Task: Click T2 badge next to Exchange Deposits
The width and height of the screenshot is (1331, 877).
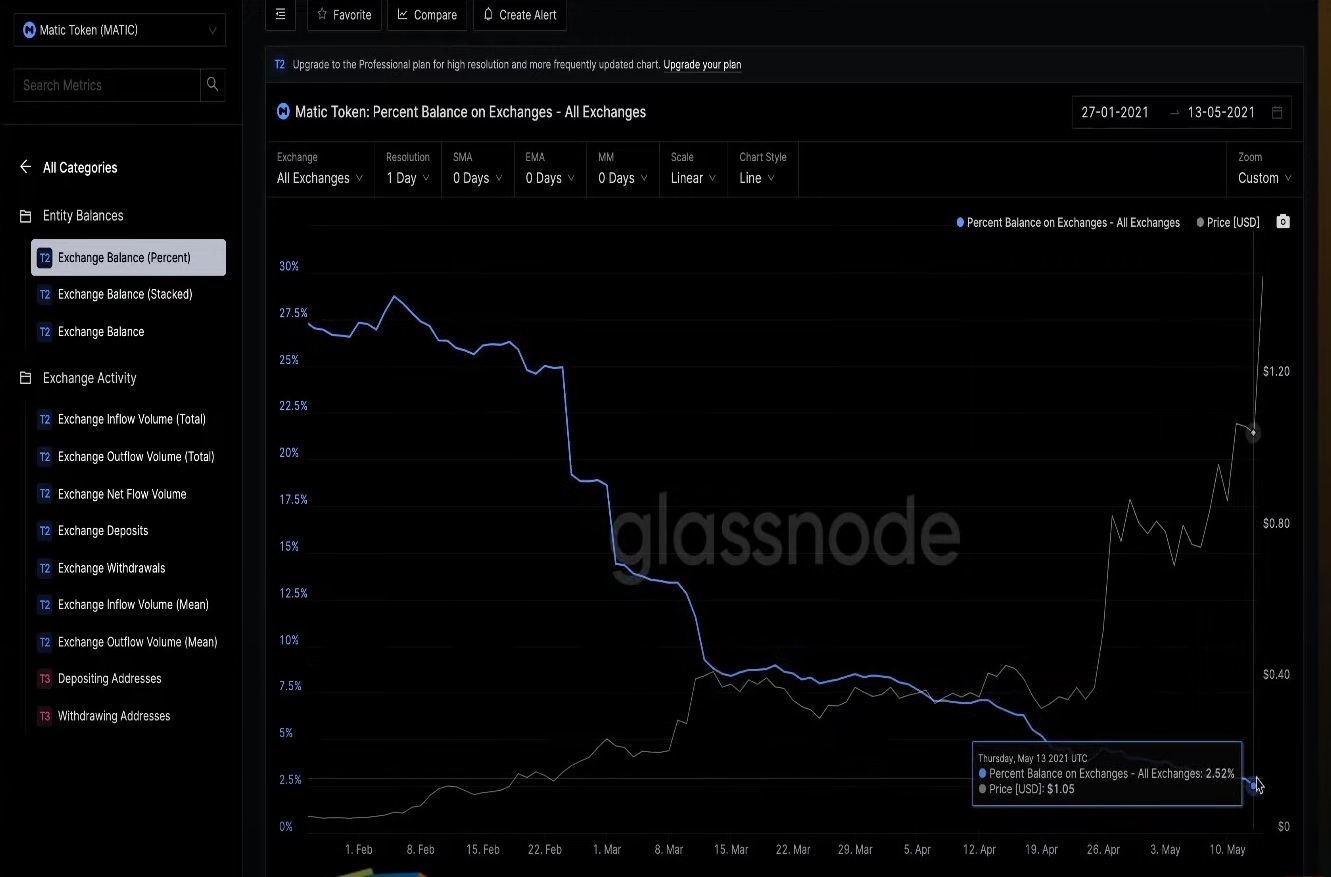Action: point(44,531)
